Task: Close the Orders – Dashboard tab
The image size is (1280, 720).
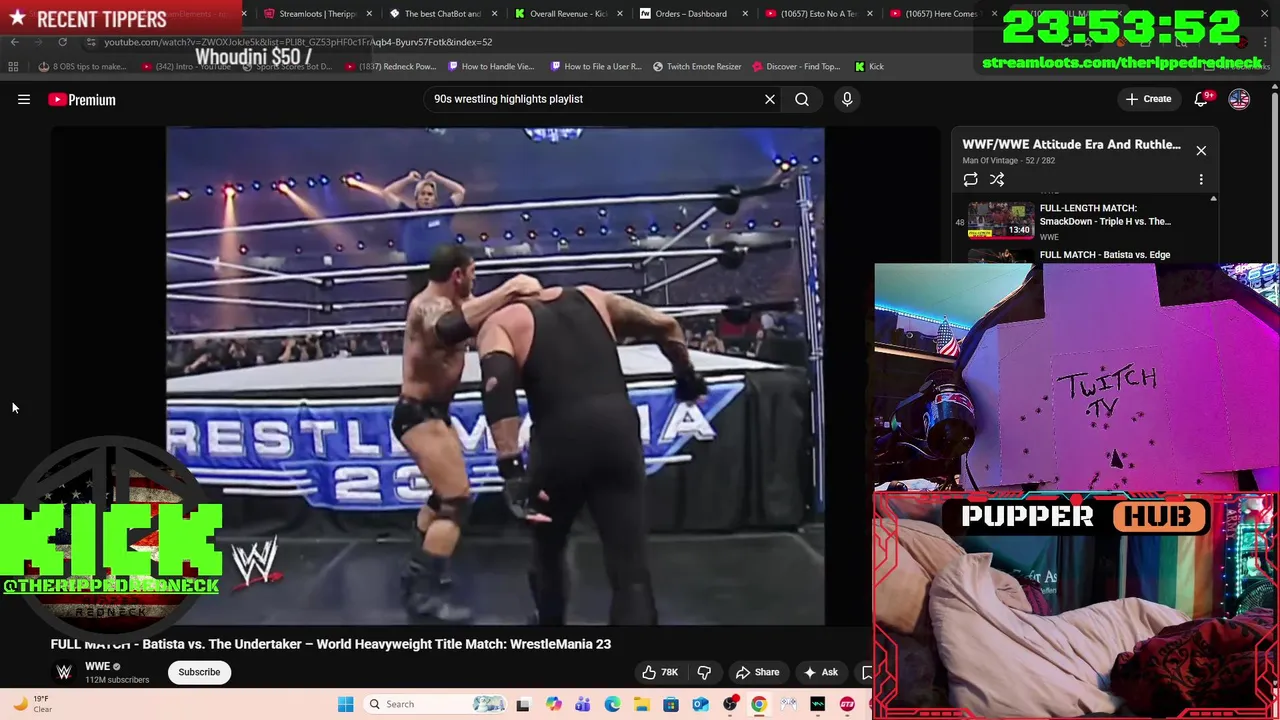Action: (x=744, y=14)
